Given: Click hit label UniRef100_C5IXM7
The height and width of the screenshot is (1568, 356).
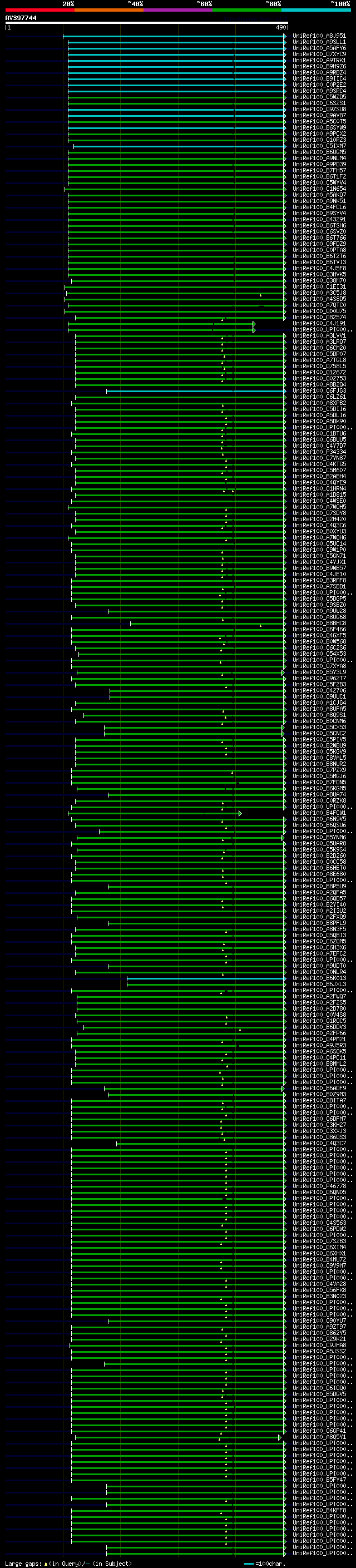Looking at the screenshot, I should click(319, 146).
